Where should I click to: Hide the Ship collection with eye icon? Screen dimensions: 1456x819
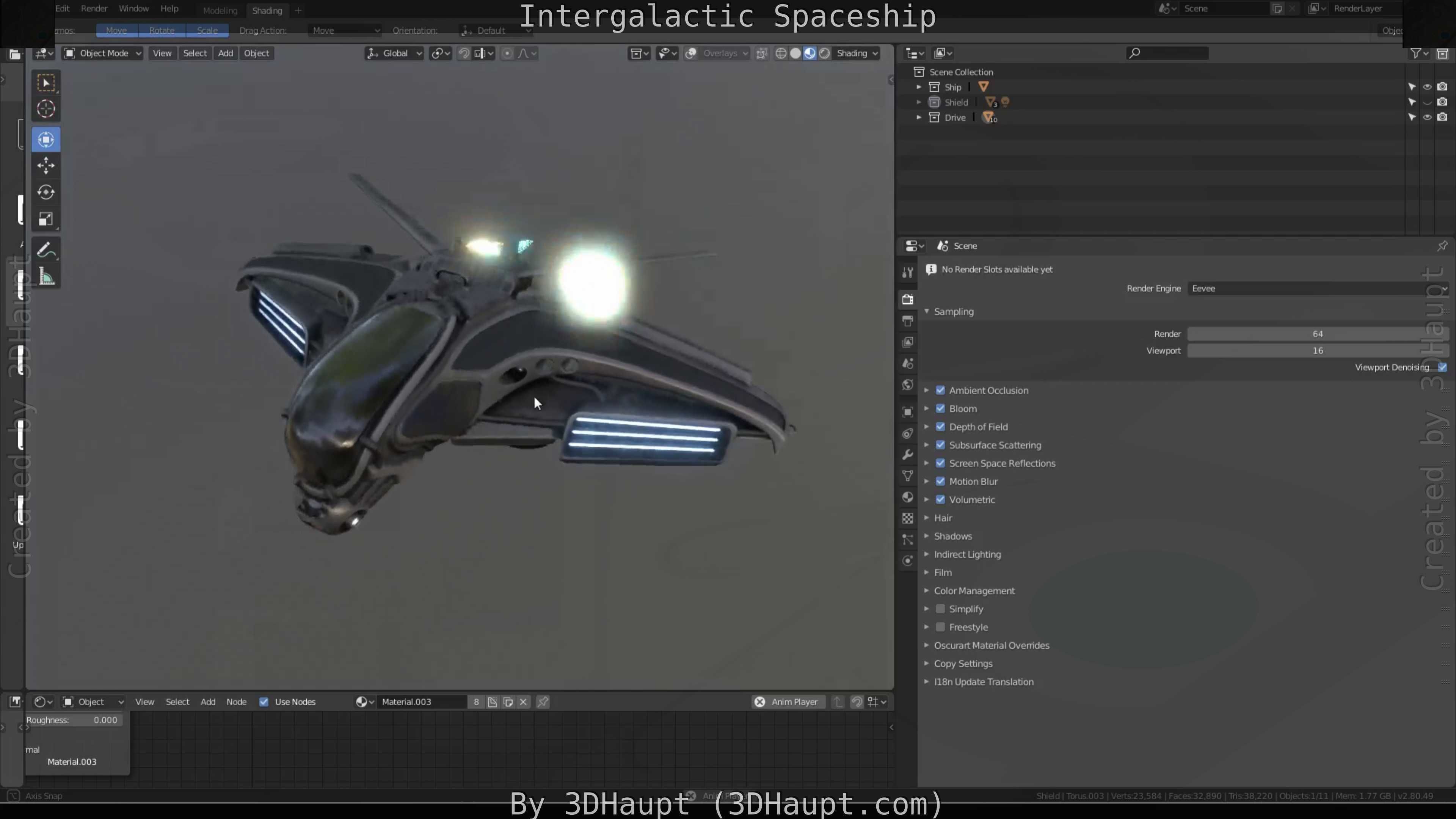1427,87
